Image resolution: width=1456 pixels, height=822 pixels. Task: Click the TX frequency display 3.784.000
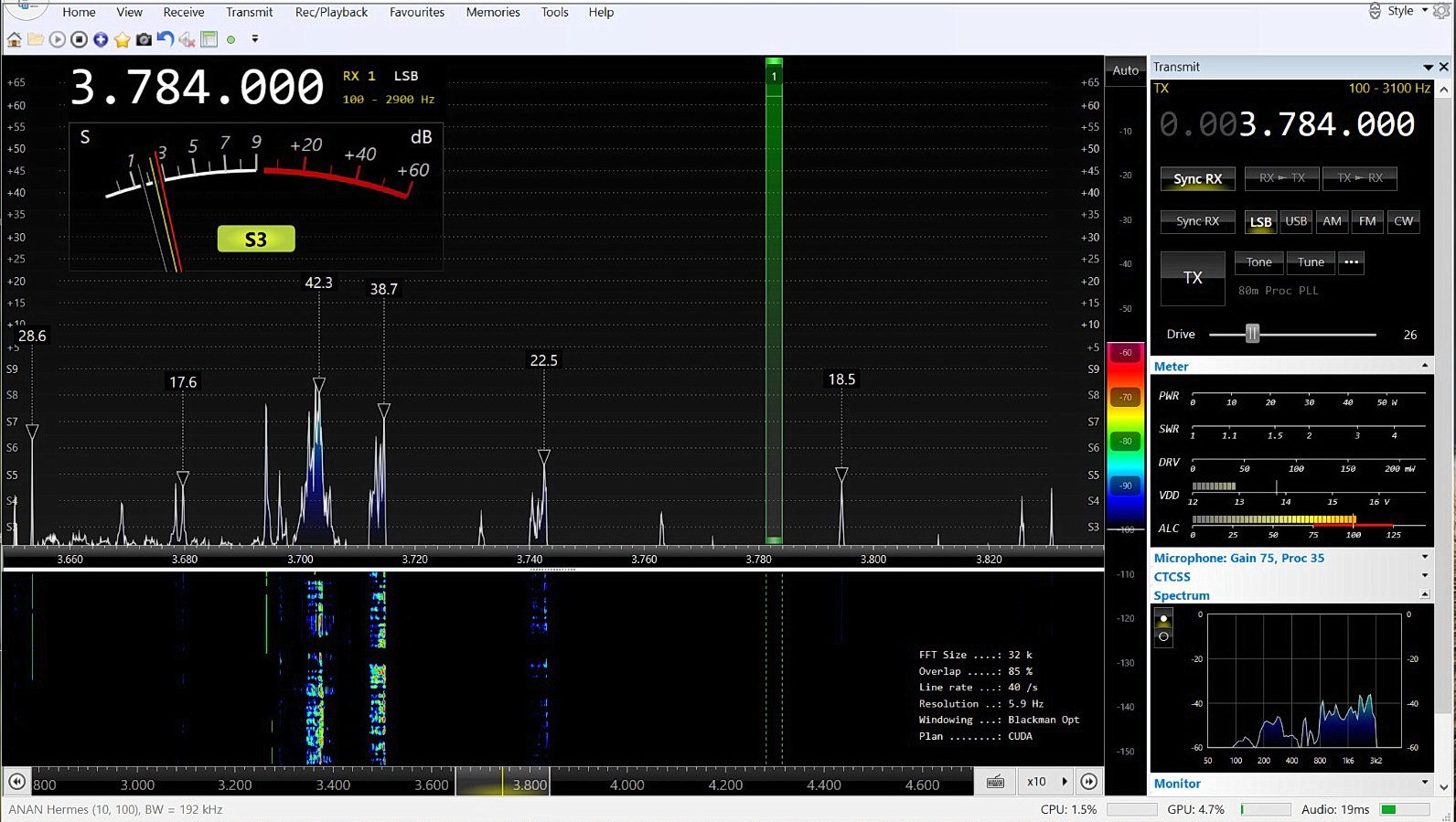tap(1287, 124)
